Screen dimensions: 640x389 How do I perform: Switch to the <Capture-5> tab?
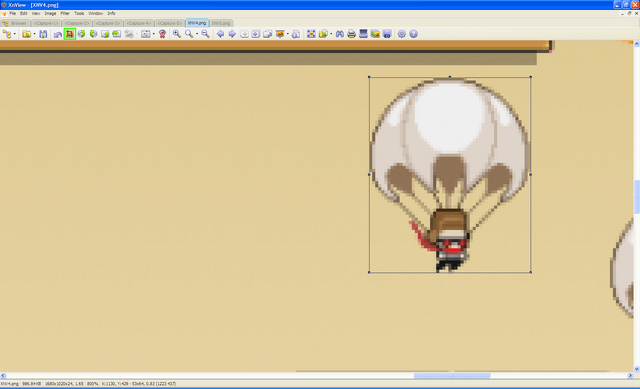coord(170,23)
